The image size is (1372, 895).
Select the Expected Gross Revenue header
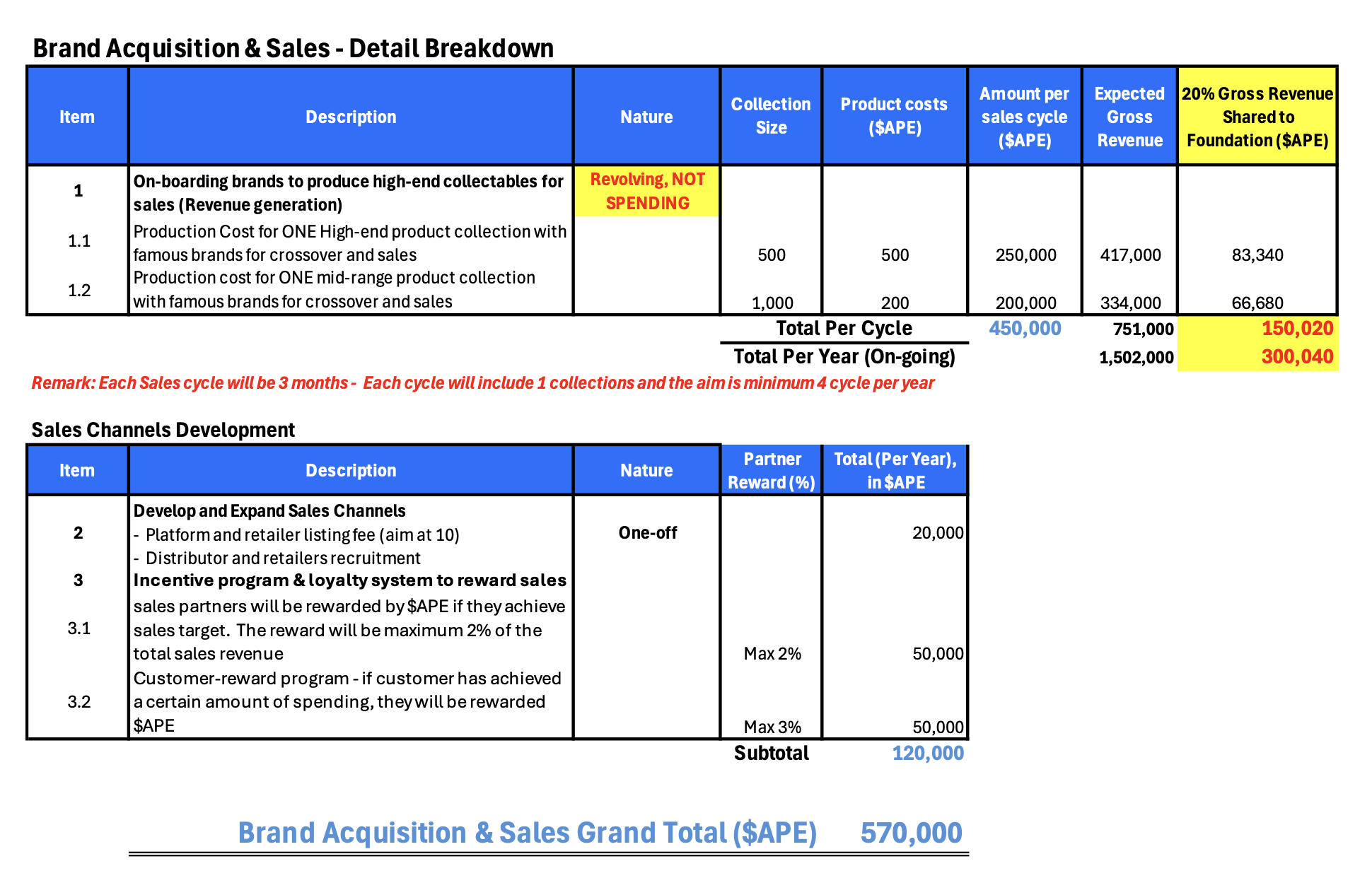click(x=1129, y=117)
